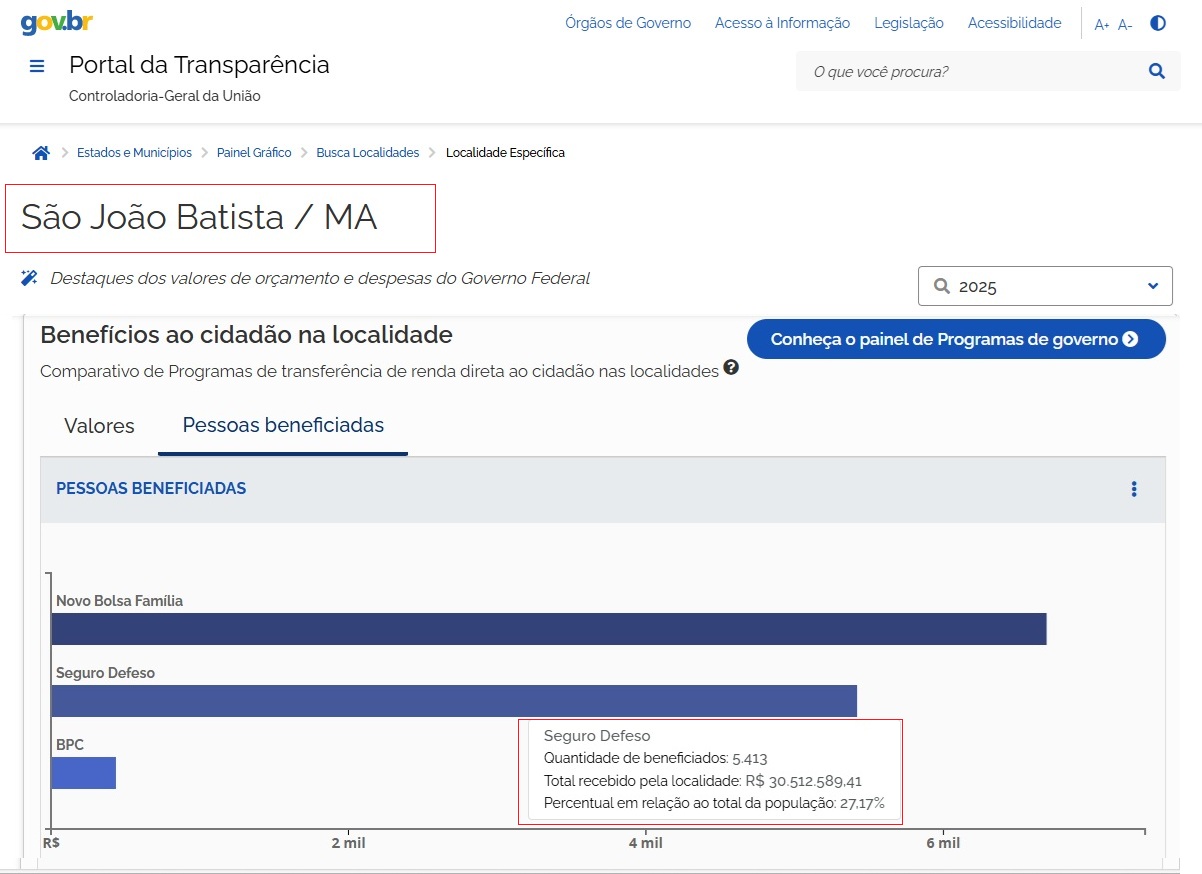Image resolution: width=1202 pixels, height=874 pixels.
Task: Decrease font size with A- icon
Action: pos(1125,24)
